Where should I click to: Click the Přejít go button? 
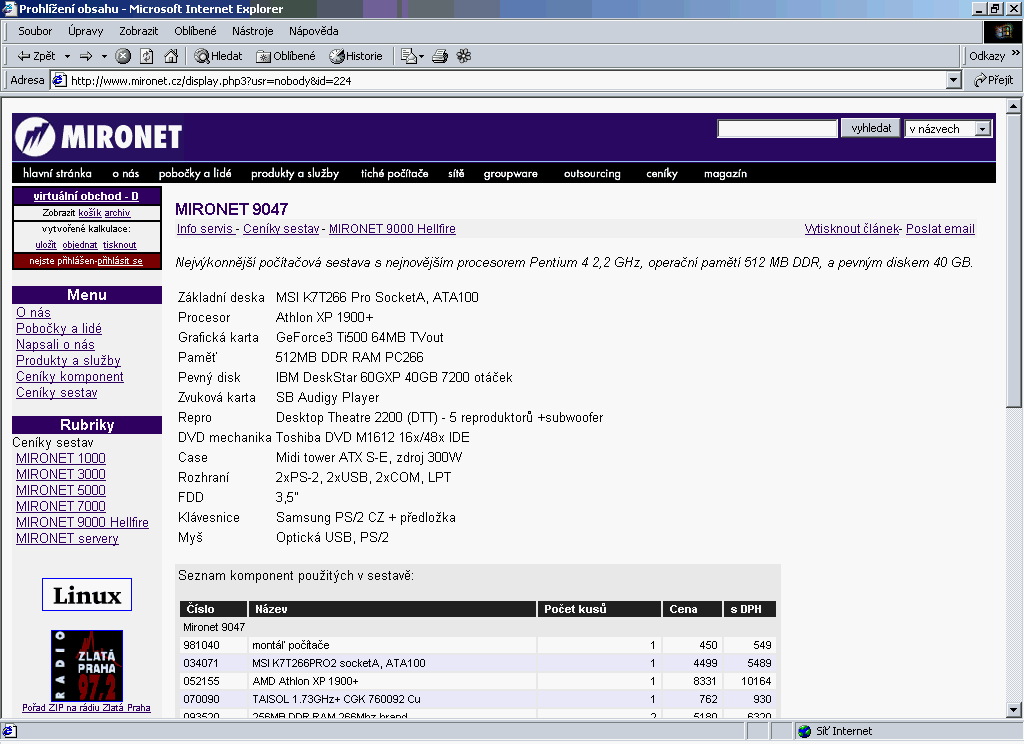coord(993,80)
